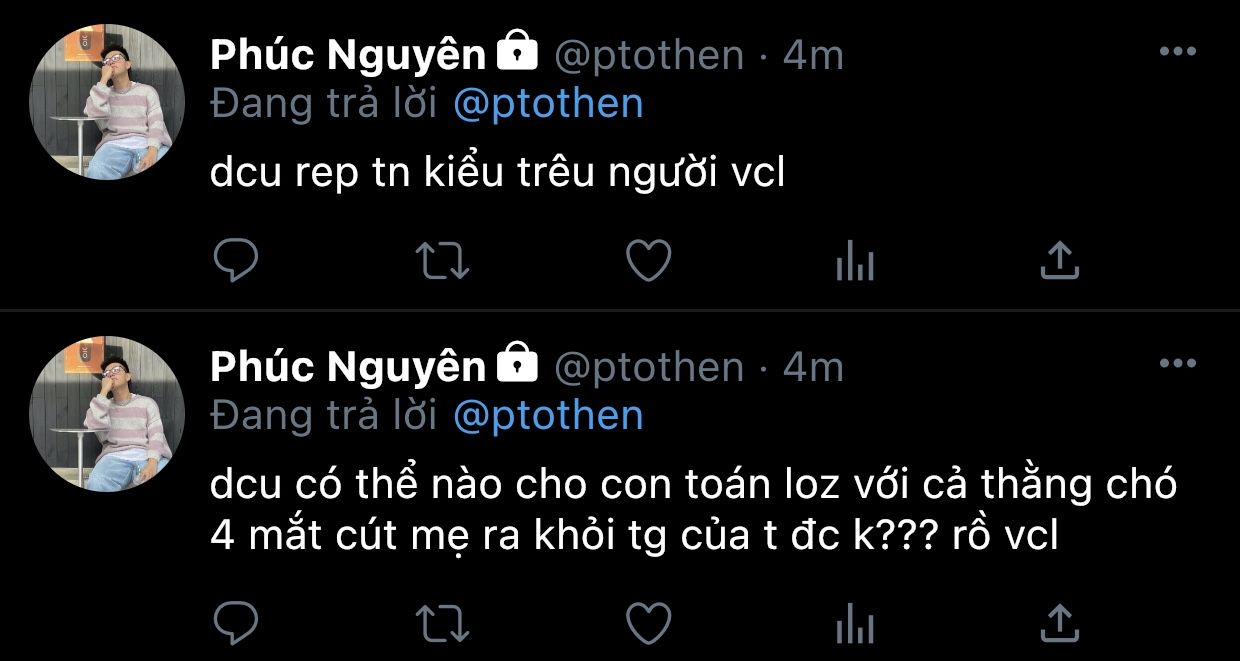Click the 4m timestamp on second tweet

coord(813,367)
